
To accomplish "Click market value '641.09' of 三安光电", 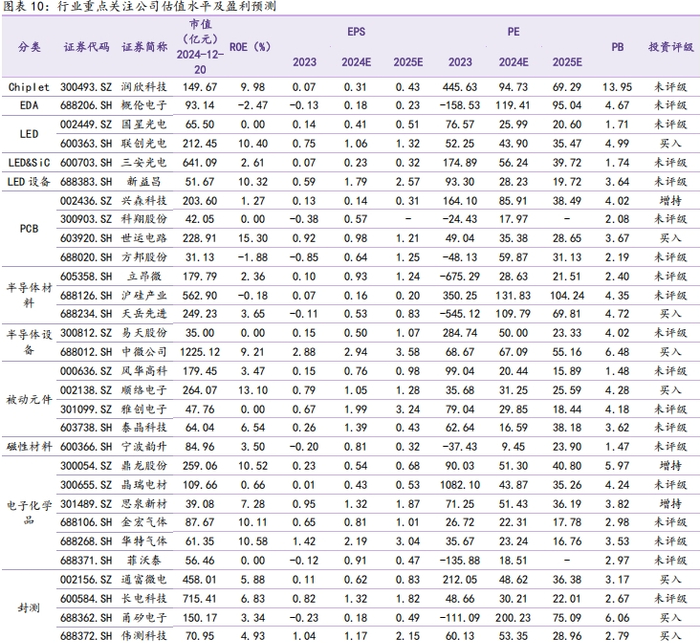I will click(200, 163).
